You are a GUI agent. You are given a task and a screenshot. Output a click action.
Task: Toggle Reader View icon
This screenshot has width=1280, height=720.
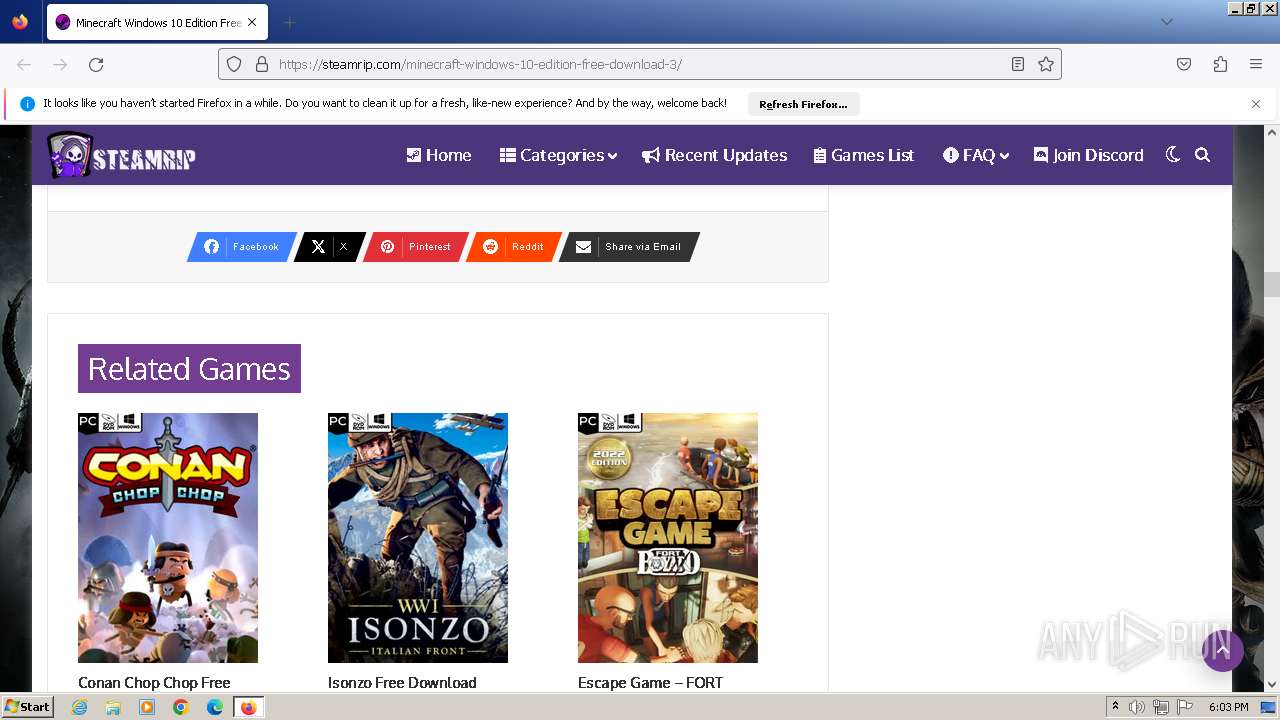pos(1018,64)
